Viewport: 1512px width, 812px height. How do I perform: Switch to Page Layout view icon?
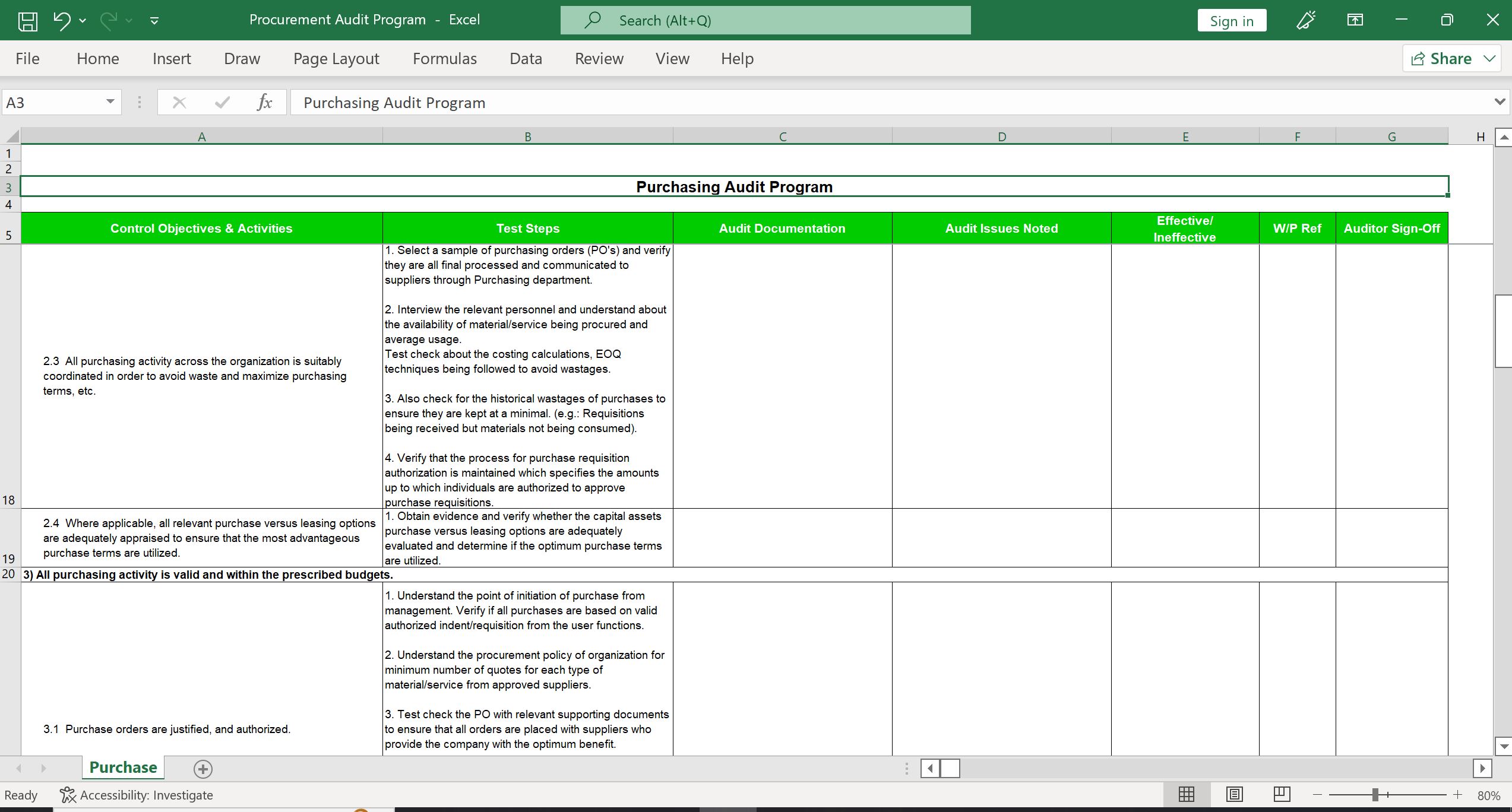click(1234, 794)
